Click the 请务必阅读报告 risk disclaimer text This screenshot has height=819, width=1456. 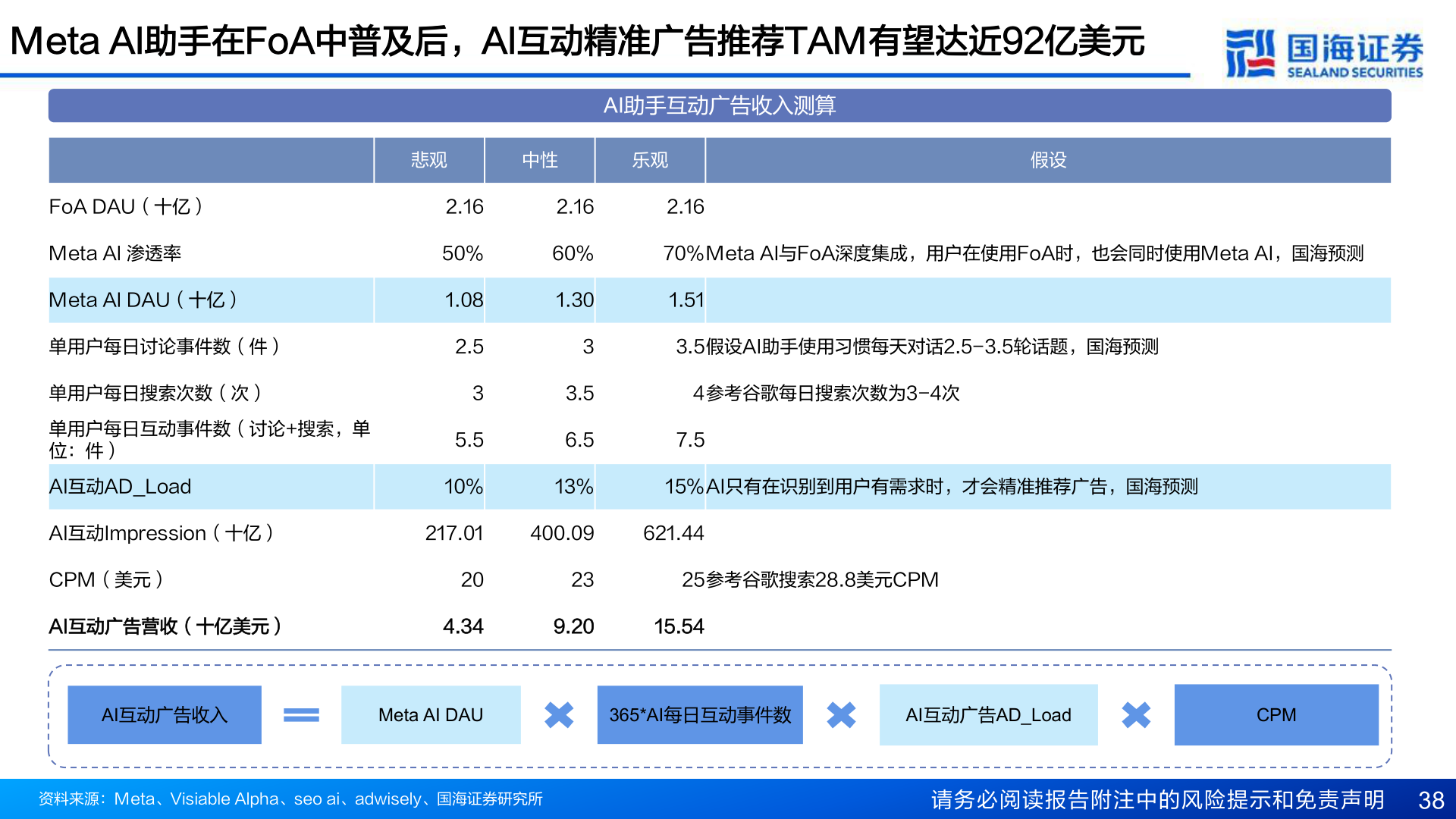1157,800
